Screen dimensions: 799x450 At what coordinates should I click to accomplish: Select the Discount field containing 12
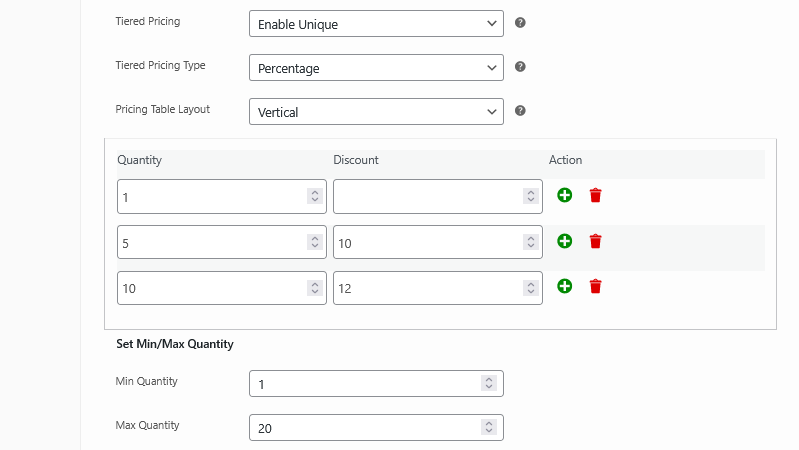click(x=426, y=288)
